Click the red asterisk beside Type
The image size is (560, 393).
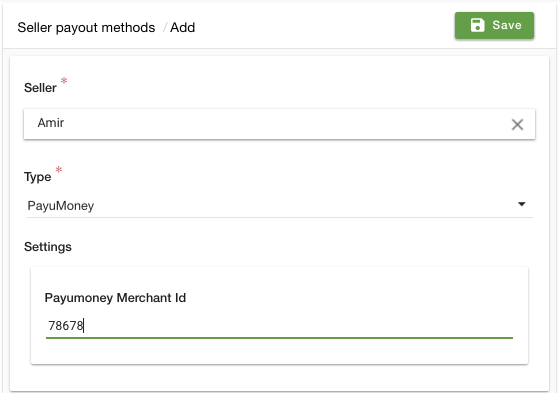[x=59, y=170]
